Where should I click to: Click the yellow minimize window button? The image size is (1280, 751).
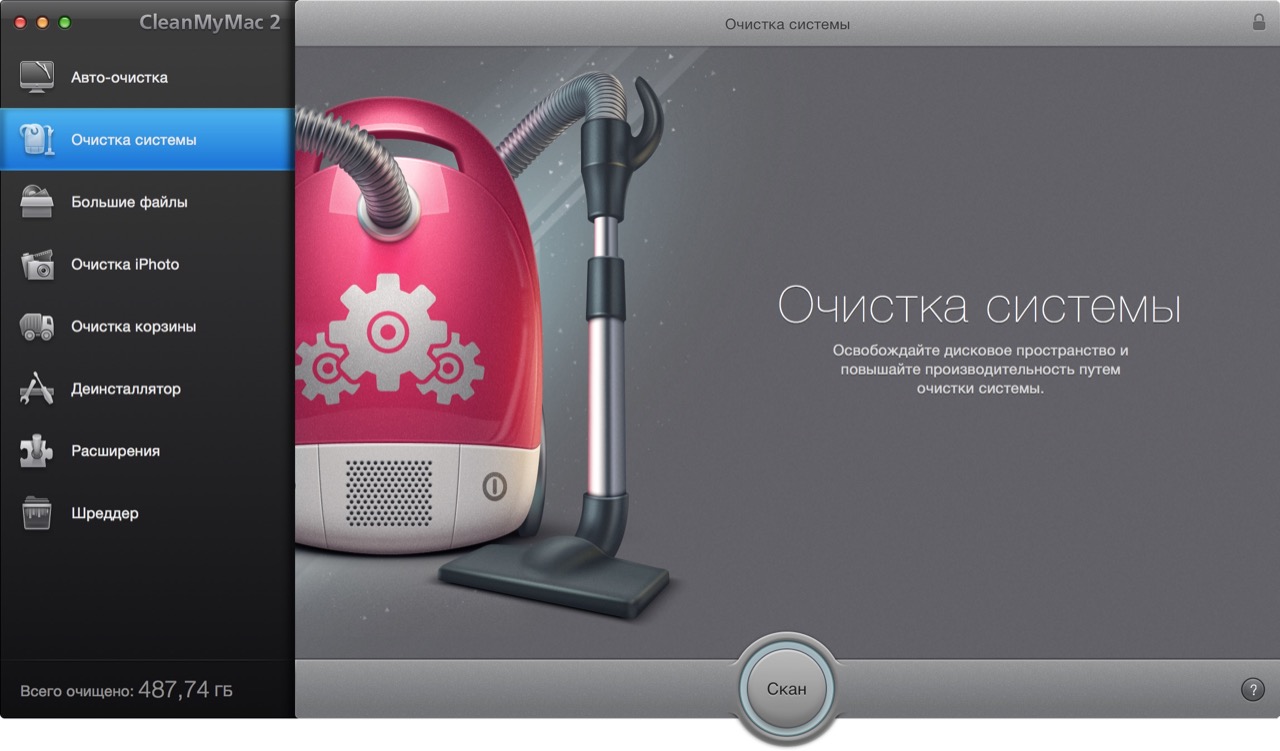43,22
